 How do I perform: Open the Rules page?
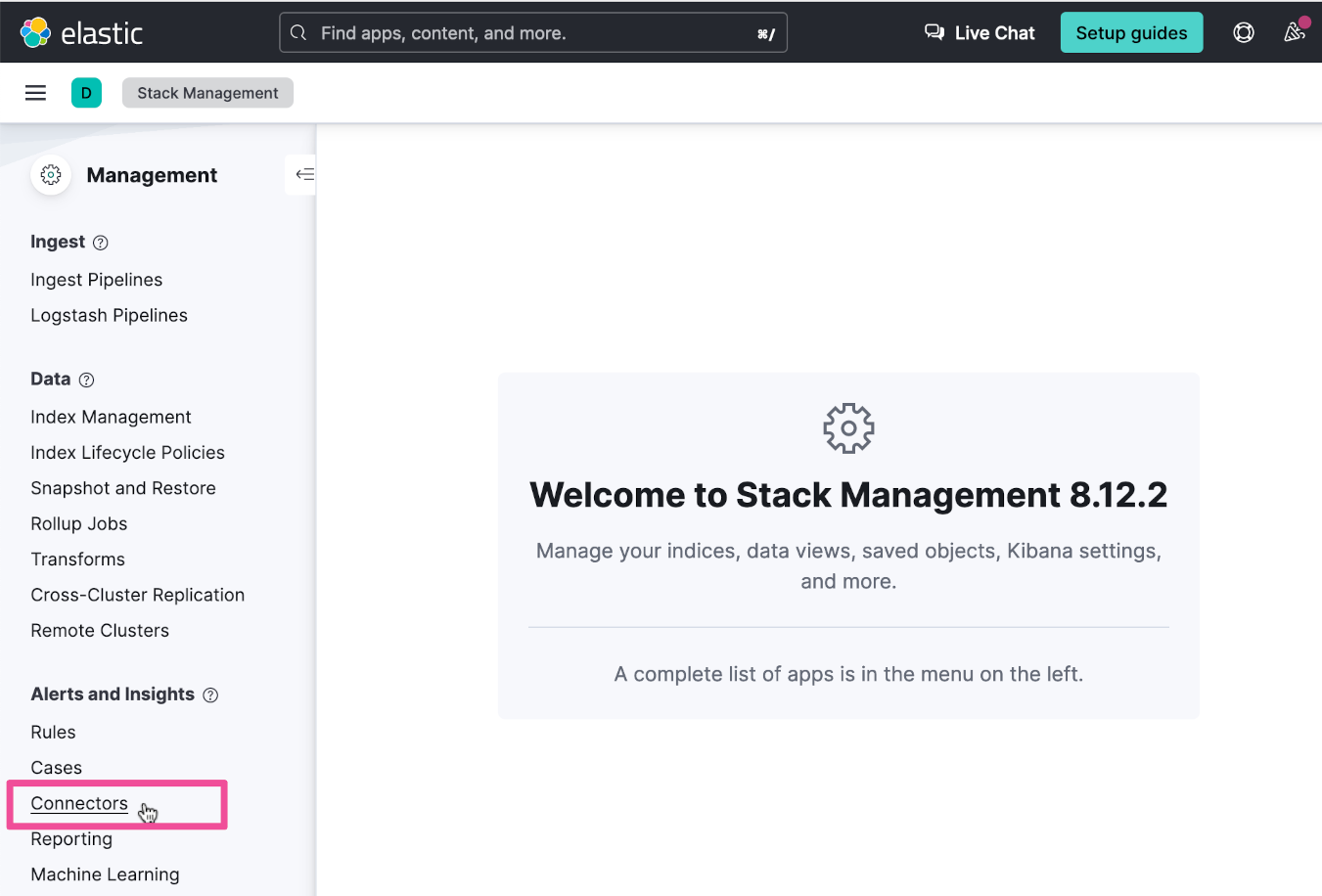pos(53,733)
